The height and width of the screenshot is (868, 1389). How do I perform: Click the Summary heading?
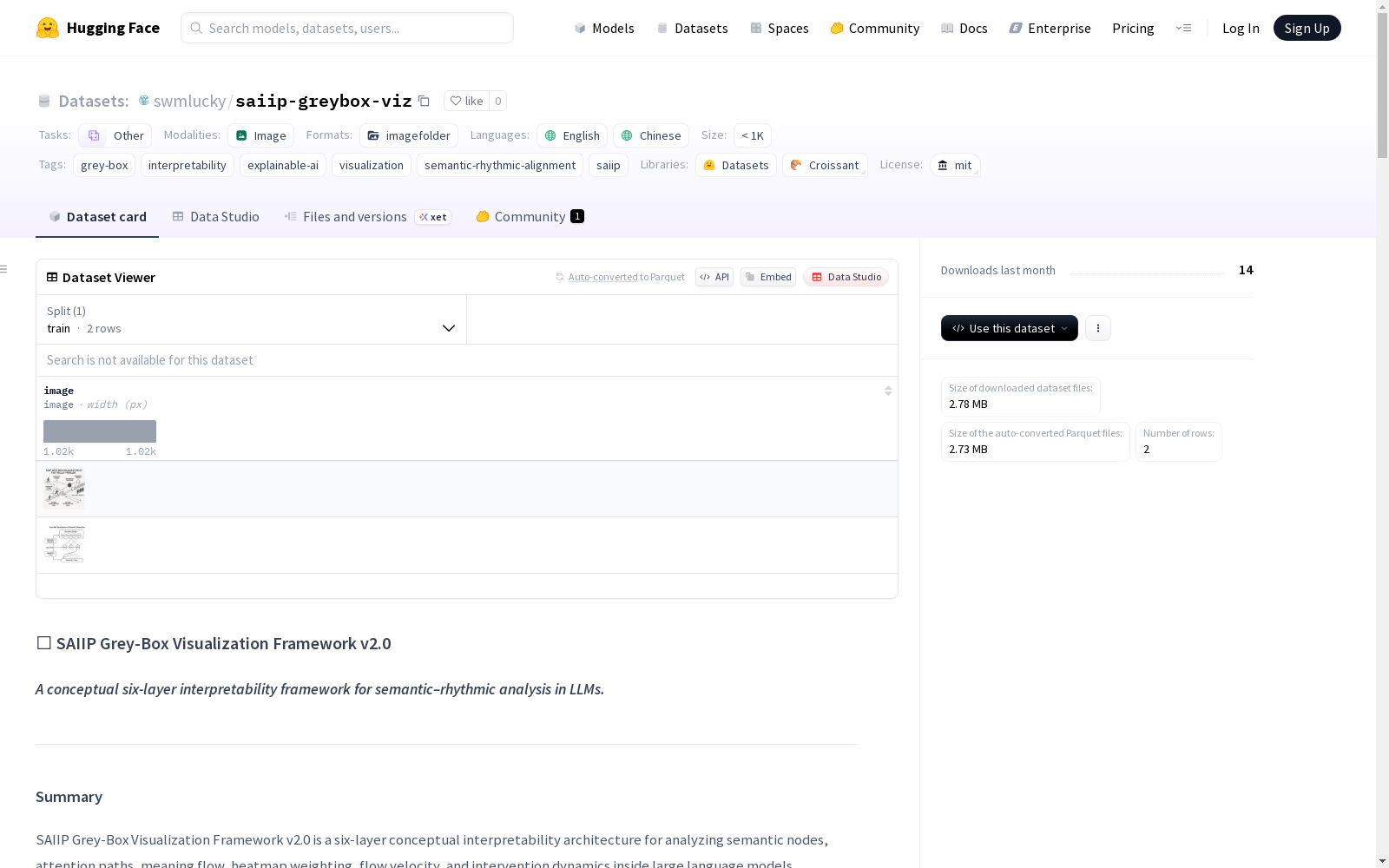pyautogui.click(x=69, y=797)
